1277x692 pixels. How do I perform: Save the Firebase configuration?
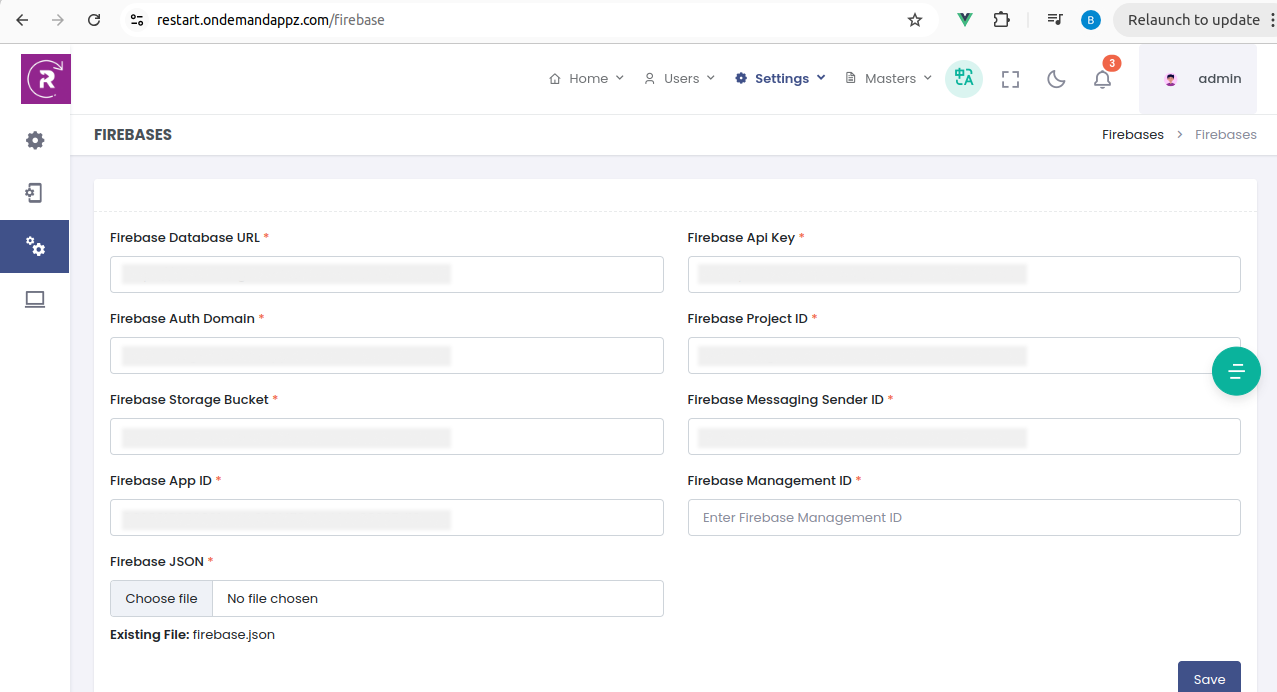pyautogui.click(x=1209, y=678)
